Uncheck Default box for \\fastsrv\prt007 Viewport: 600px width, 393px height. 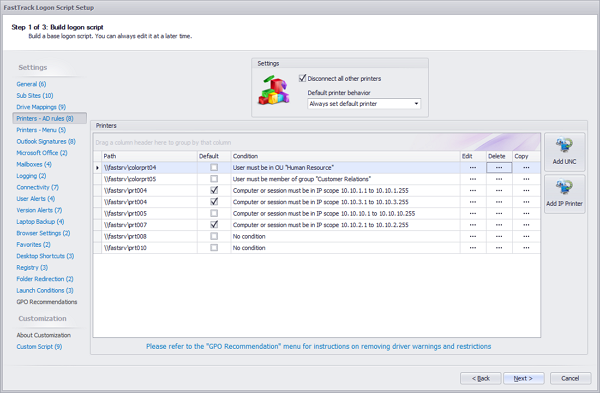click(x=214, y=225)
